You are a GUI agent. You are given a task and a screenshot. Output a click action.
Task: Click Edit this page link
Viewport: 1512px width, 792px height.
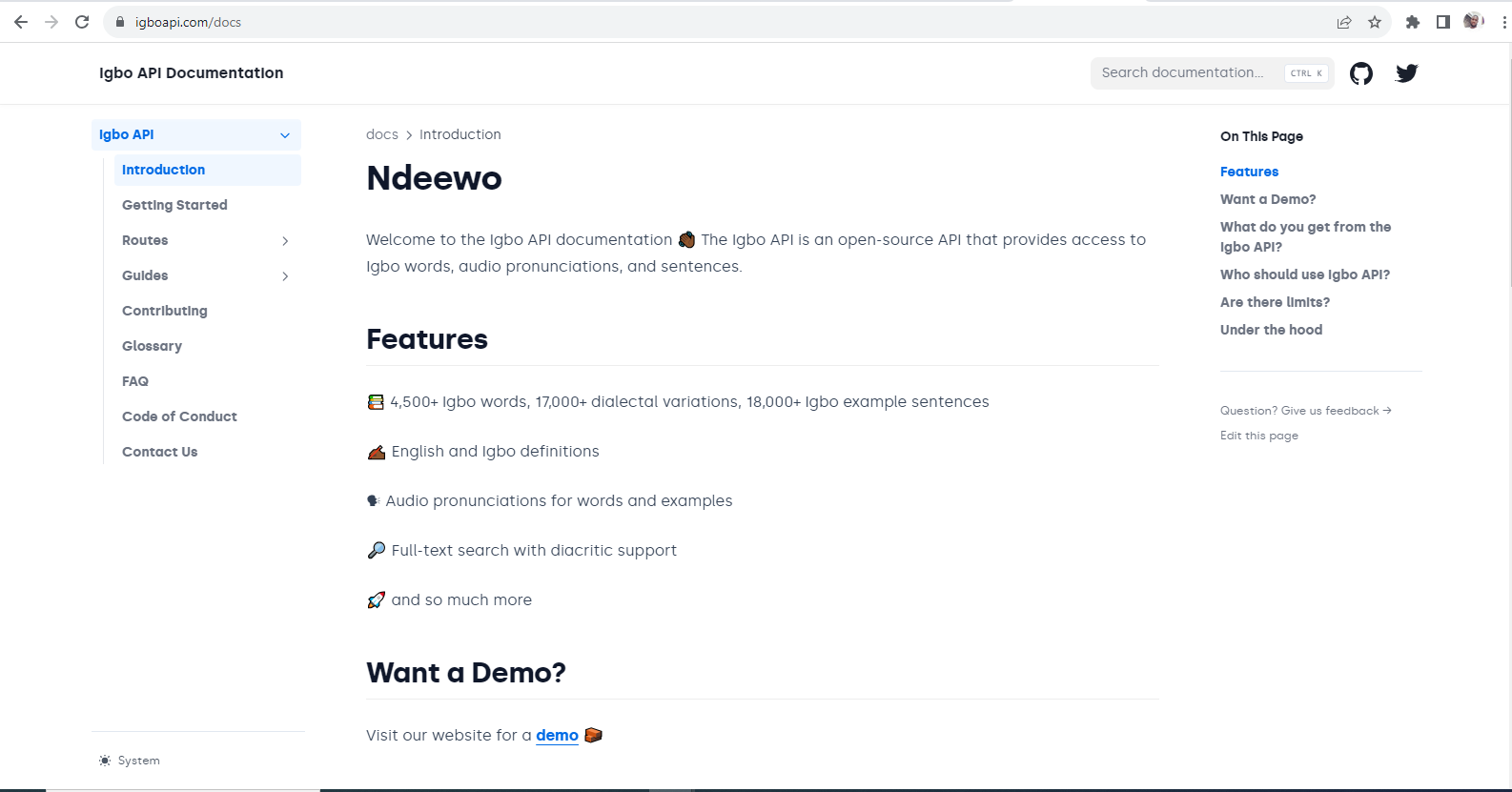pos(1259,436)
